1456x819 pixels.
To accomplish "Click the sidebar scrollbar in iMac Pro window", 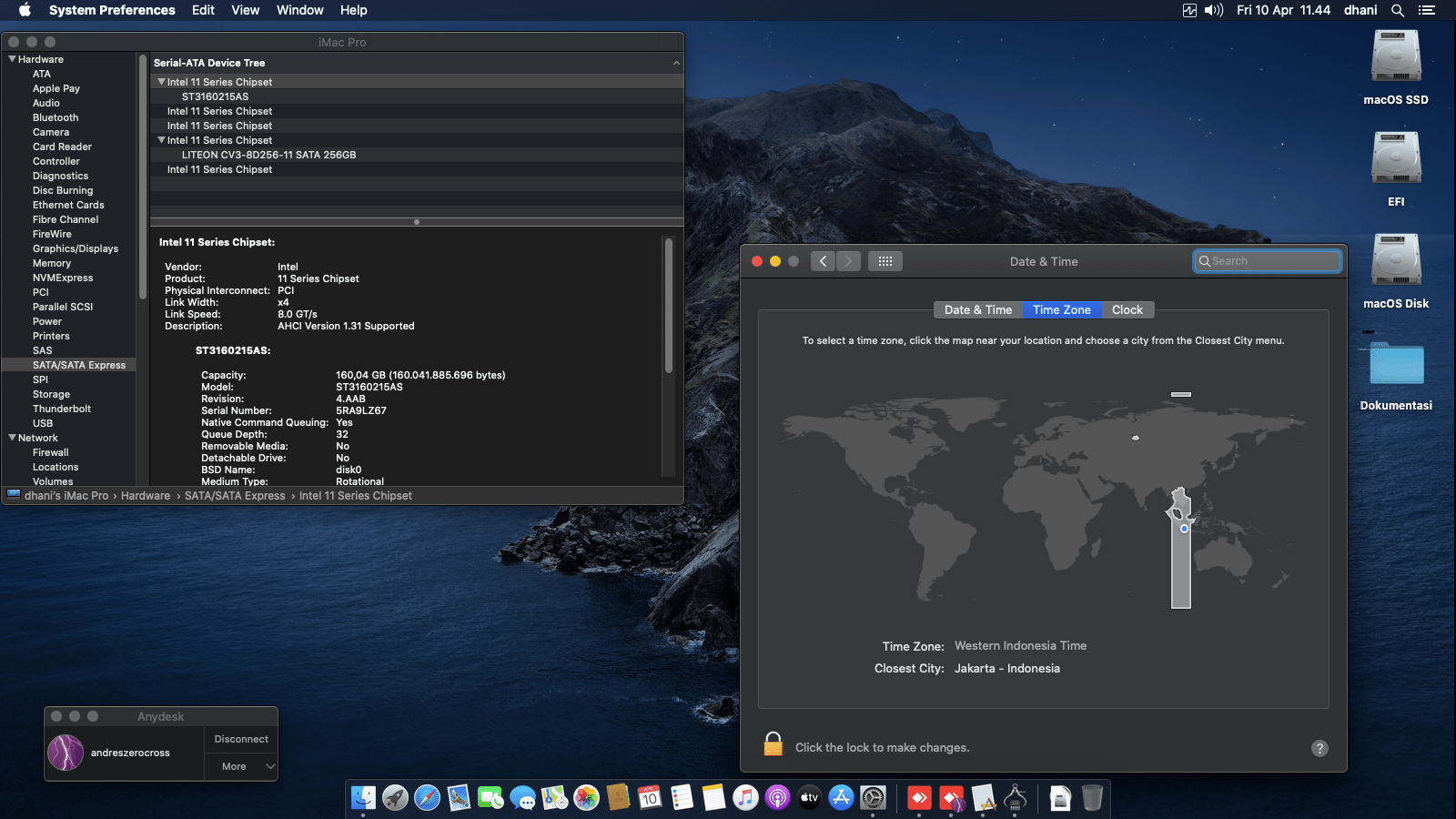I will (x=142, y=177).
